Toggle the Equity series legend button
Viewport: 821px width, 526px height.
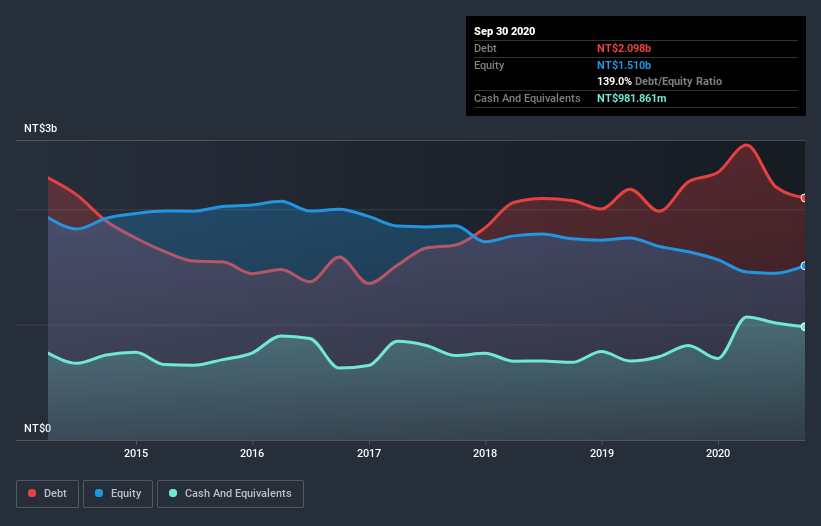pyautogui.click(x=118, y=494)
